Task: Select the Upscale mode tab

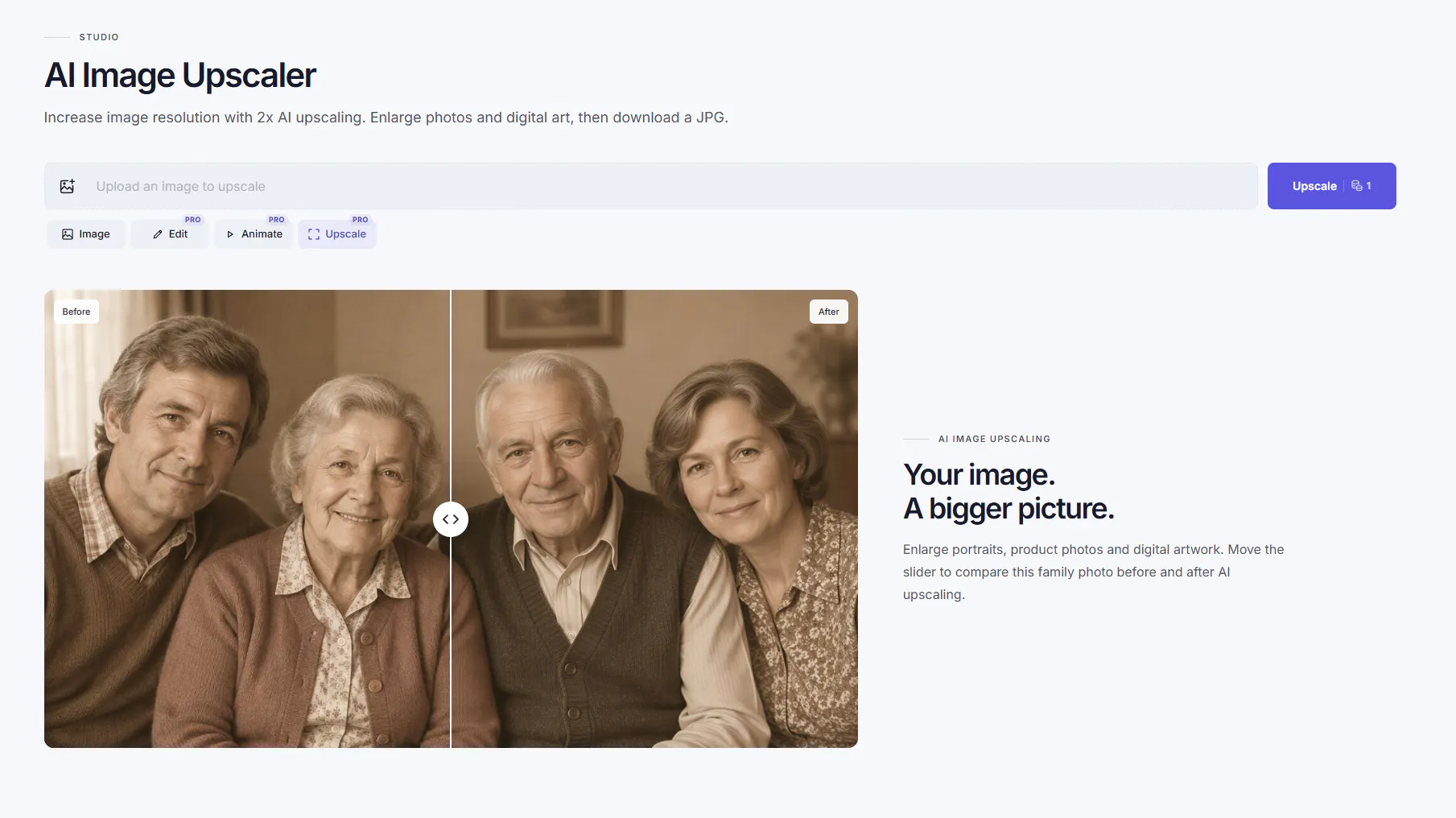Action: [337, 234]
